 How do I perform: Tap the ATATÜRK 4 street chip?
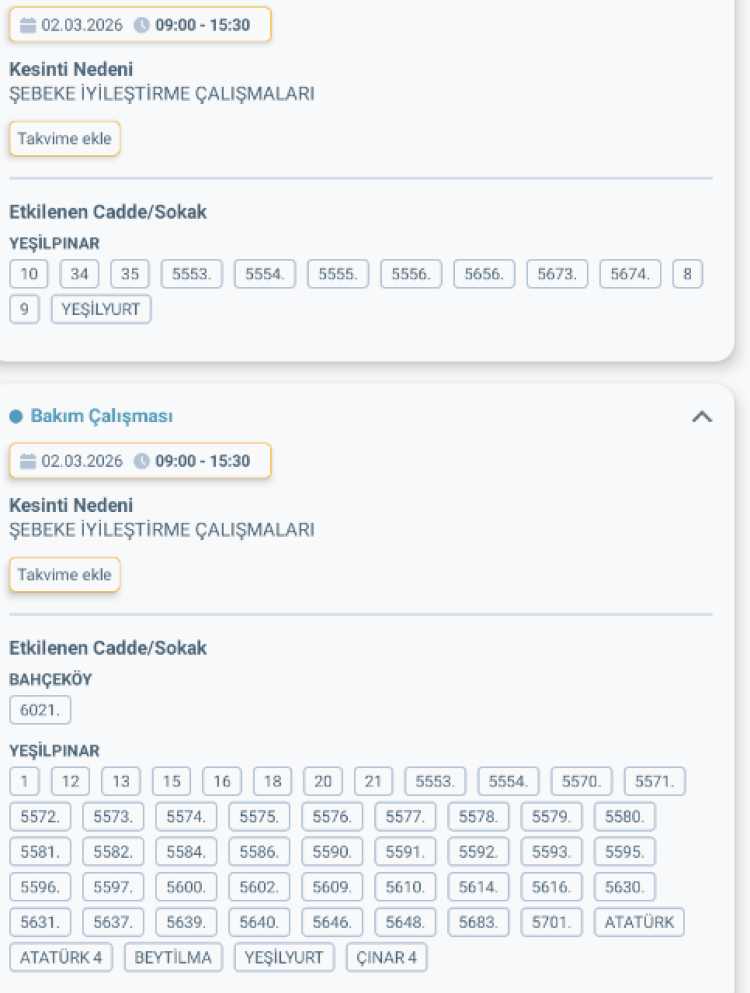pyautogui.click(x=62, y=957)
